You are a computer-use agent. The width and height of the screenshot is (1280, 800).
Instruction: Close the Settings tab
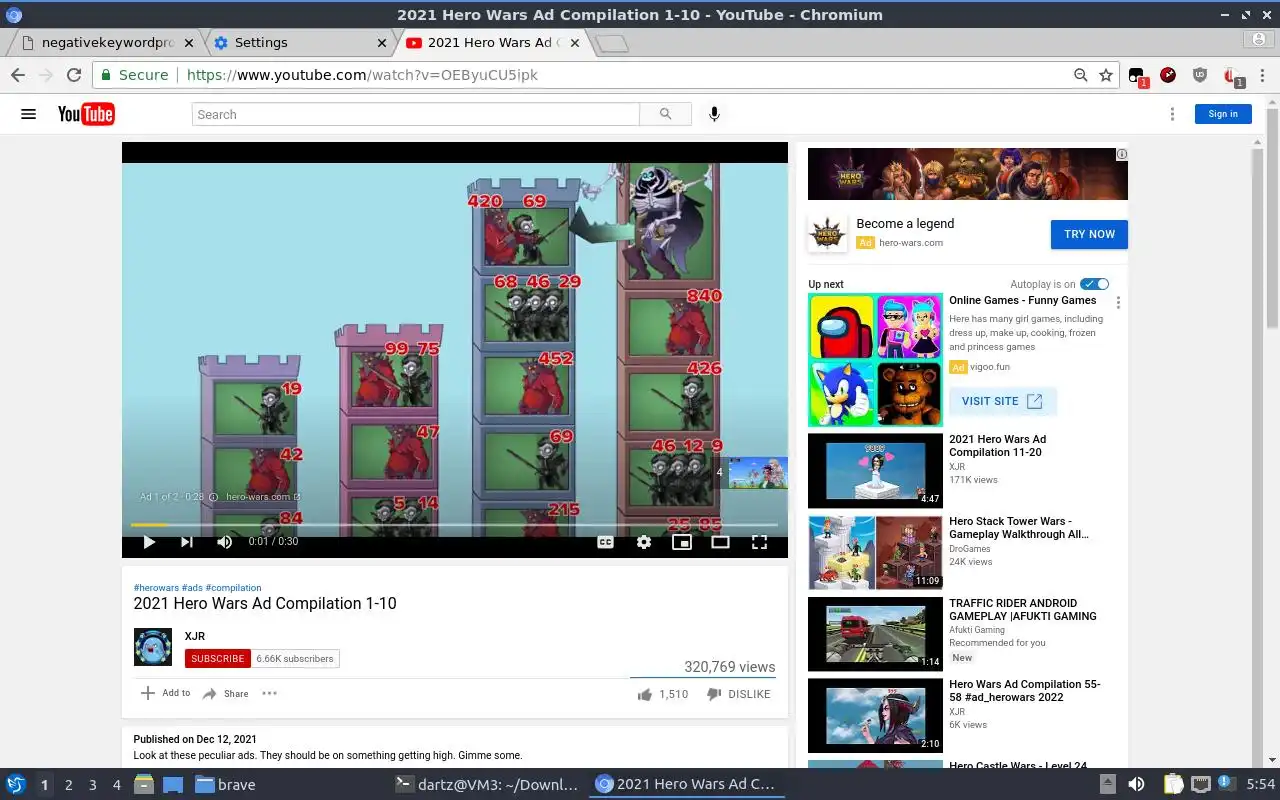[382, 43]
